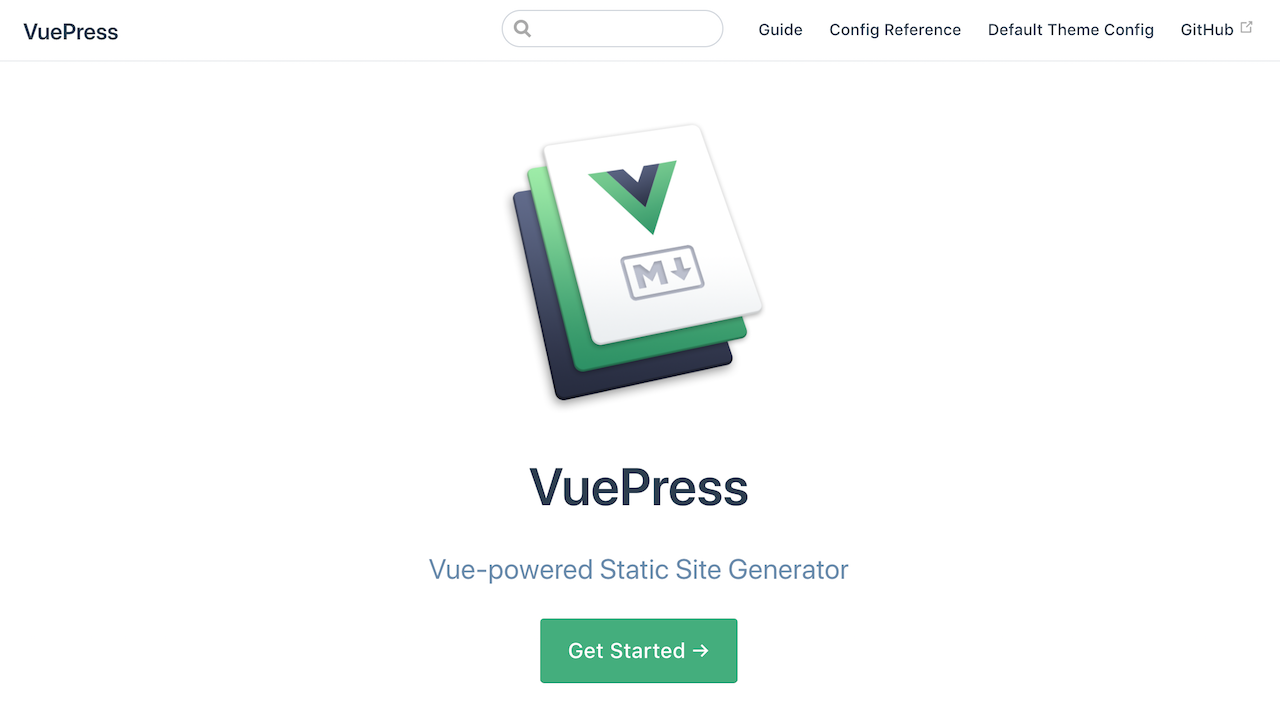Click the VuePress site title in navbar

point(71,32)
